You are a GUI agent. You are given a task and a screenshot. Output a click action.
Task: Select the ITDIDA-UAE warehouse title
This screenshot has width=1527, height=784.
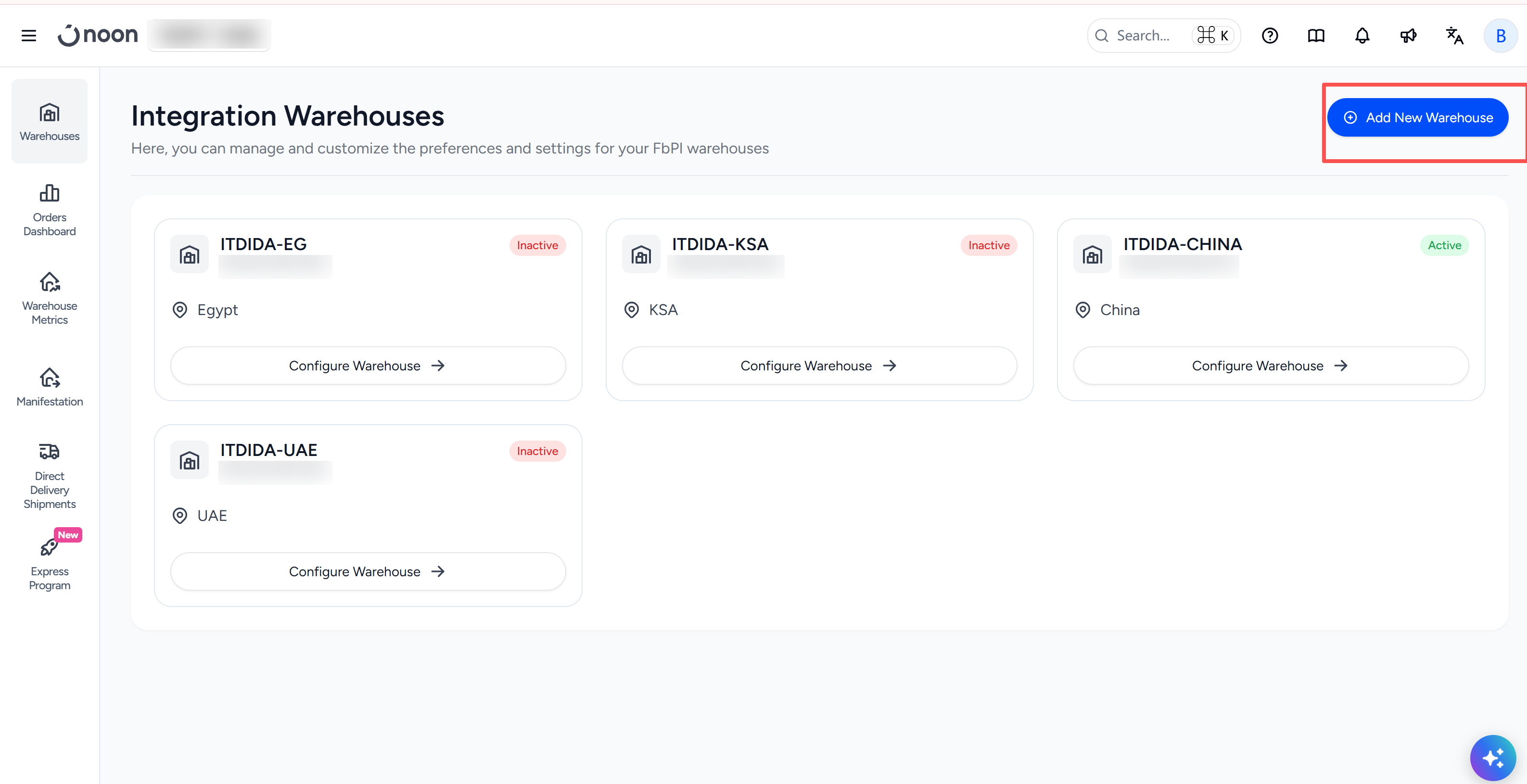pyautogui.click(x=268, y=450)
